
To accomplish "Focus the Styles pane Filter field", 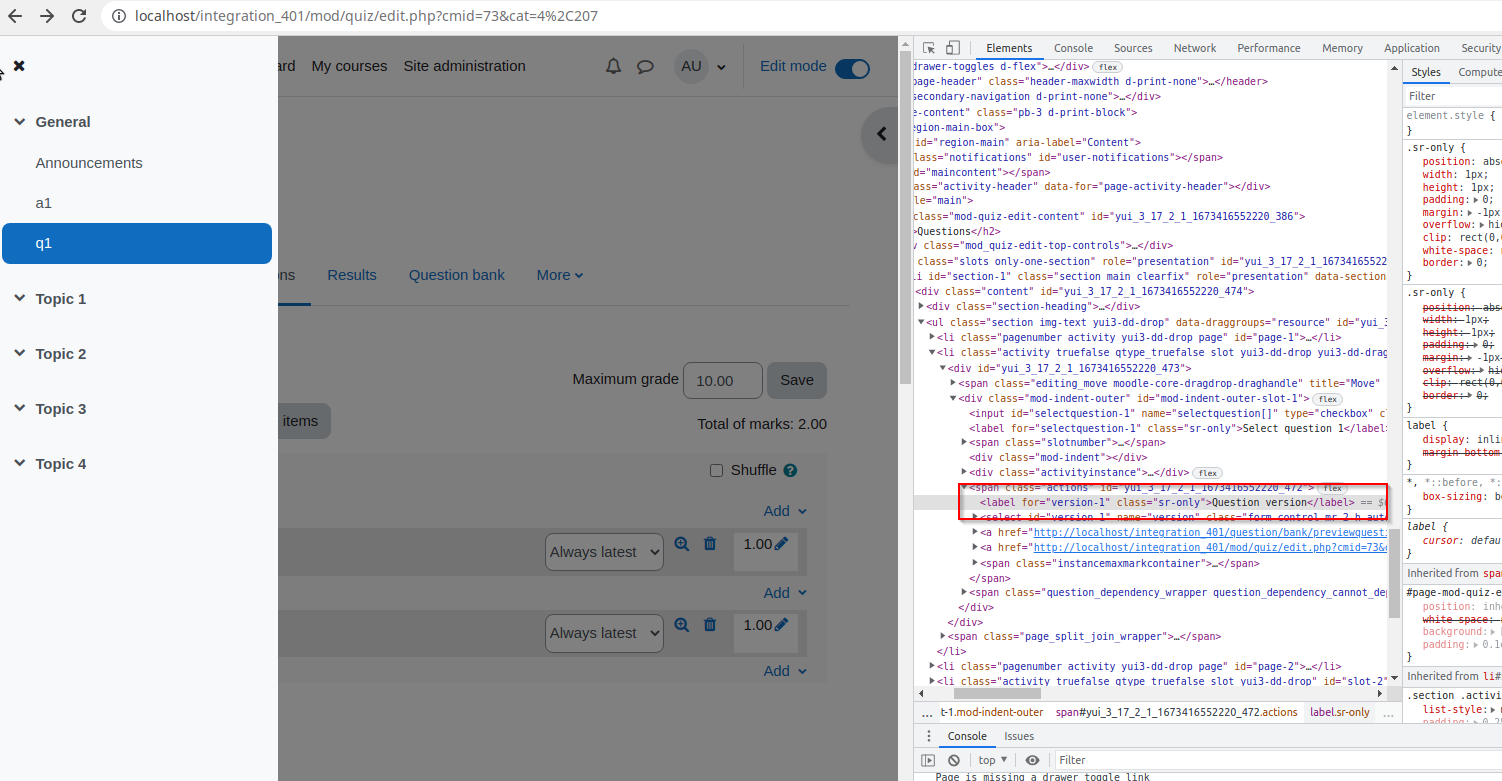I will (1452, 96).
